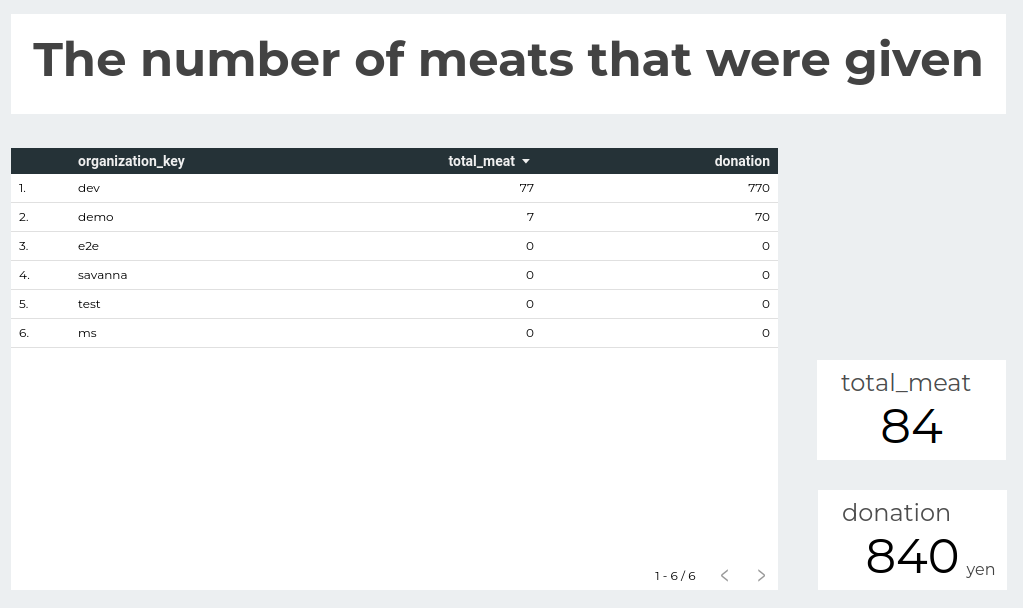Select the ms organization row
The height and width of the screenshot is (608, 1023).
point(394,333)
